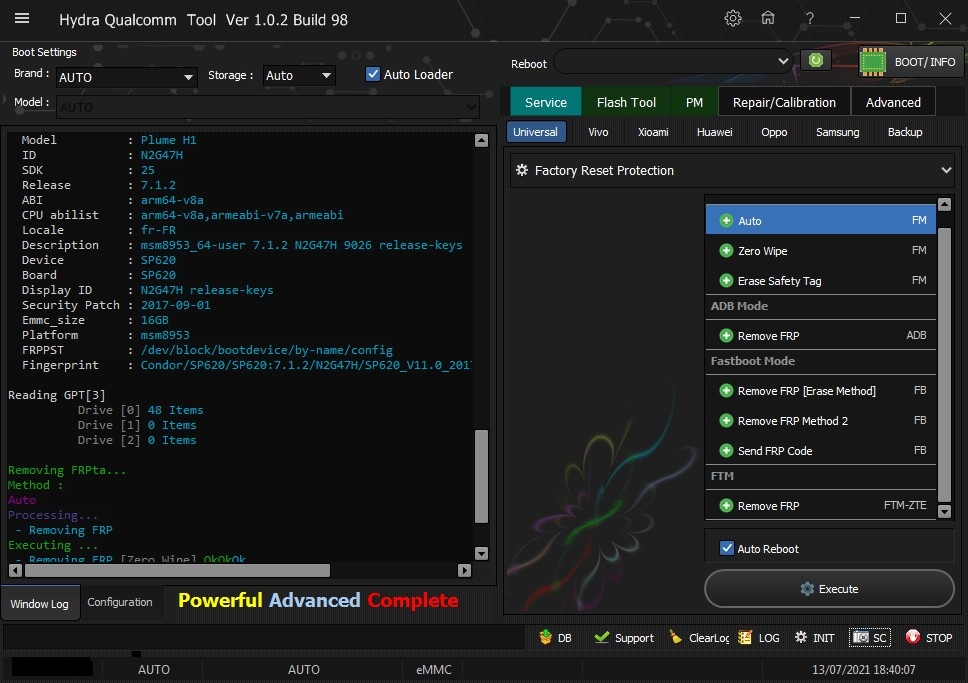Click the INIT gear icon
The height and width of the screenshot is (683, 968).
point(801,637)
